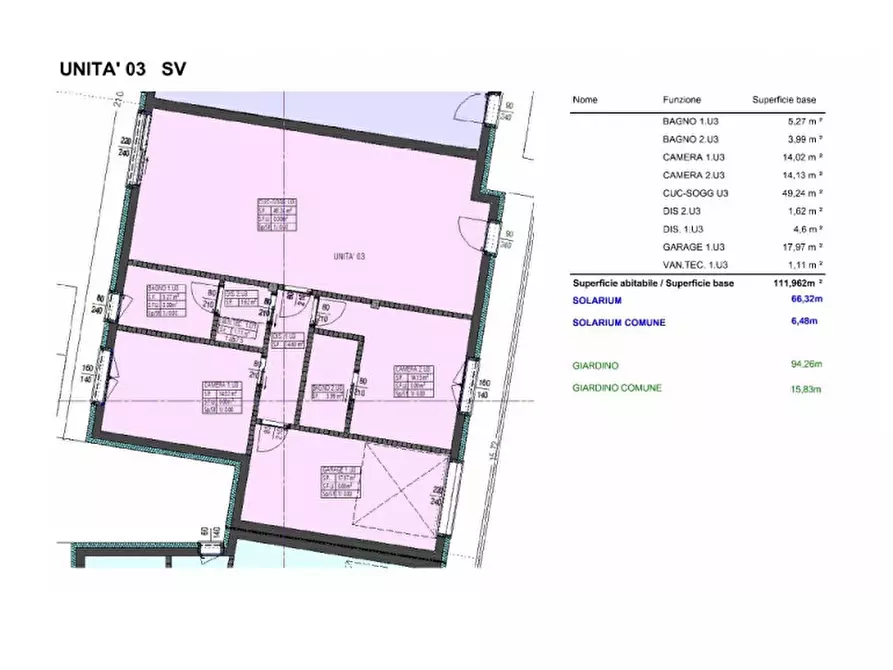This screenshot has width=893, height=670.
Task: Click the BAGNO 2.U3 row label
Action: tap(690, 139)
